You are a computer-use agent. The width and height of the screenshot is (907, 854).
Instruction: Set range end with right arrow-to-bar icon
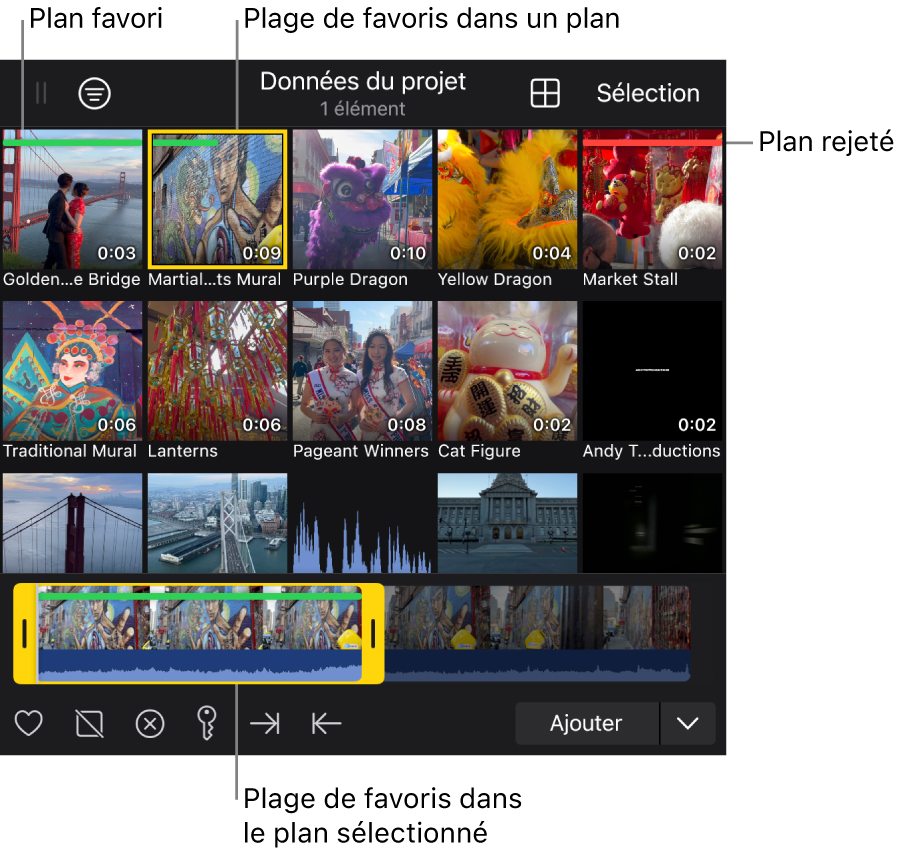click(x=265, y=723)
